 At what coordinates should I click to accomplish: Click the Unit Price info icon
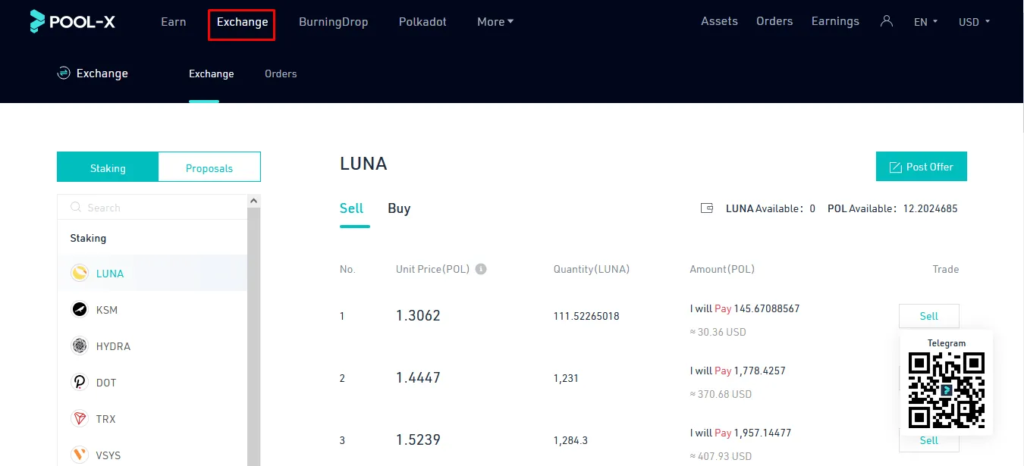point(481,269)
